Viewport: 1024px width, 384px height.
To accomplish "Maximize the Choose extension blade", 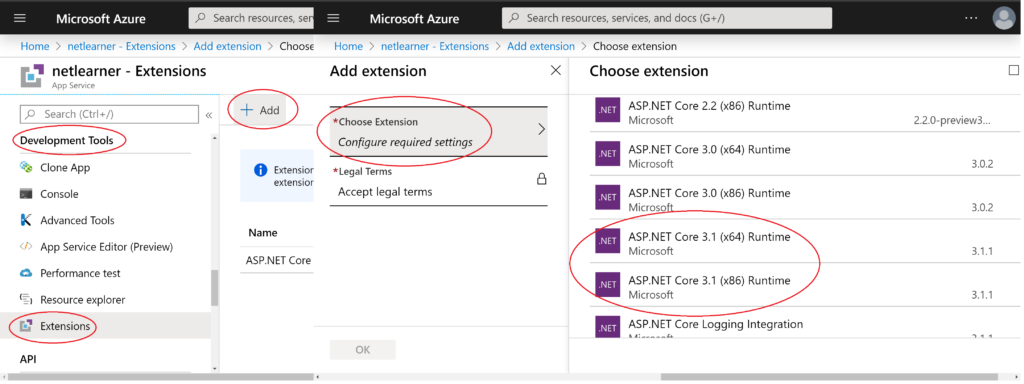I will pos(1014,71).
